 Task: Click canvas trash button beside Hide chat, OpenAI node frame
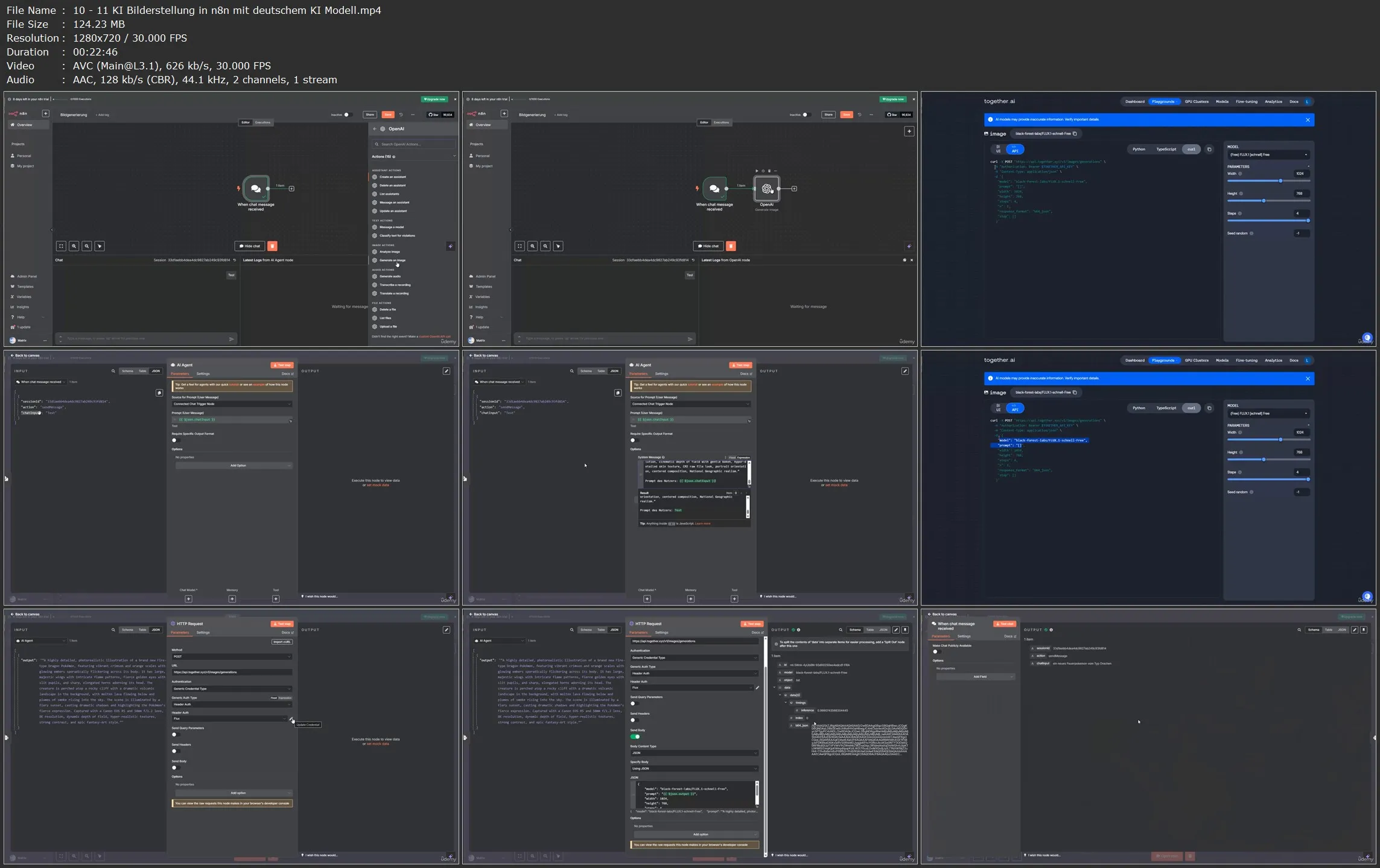click(x=731, y=246)
